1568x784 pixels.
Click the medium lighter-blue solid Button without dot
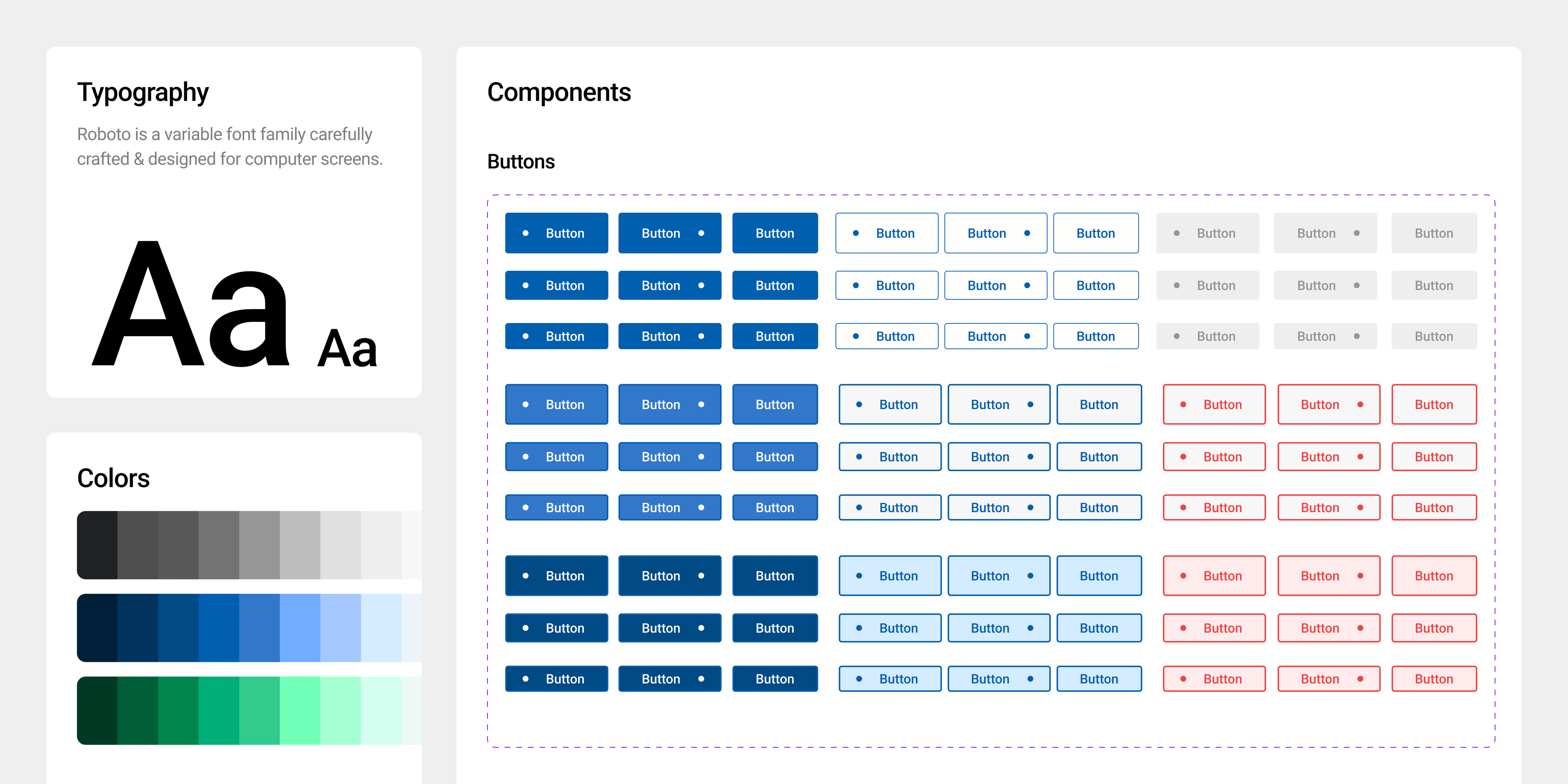(x=775, y=457)
